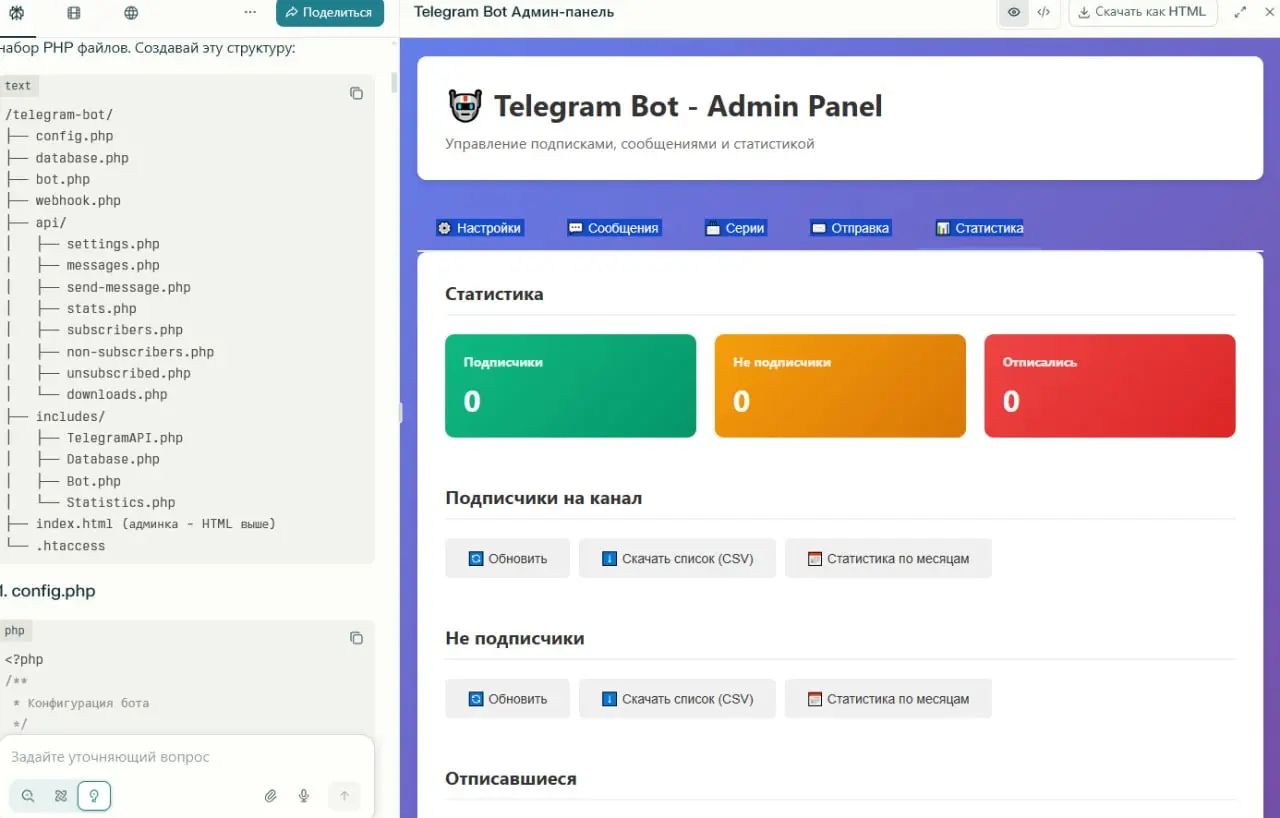Click Обновить in the Не подписчики section

(x=508, y=699)
